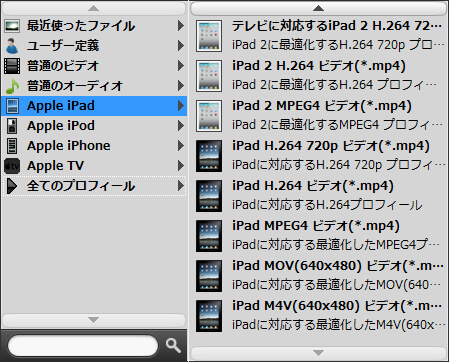Expand the 全てのプロフィール submenu arrow
Image resolution: width=449 pixels, height=362 pixels.
click(x=181, y=186)
